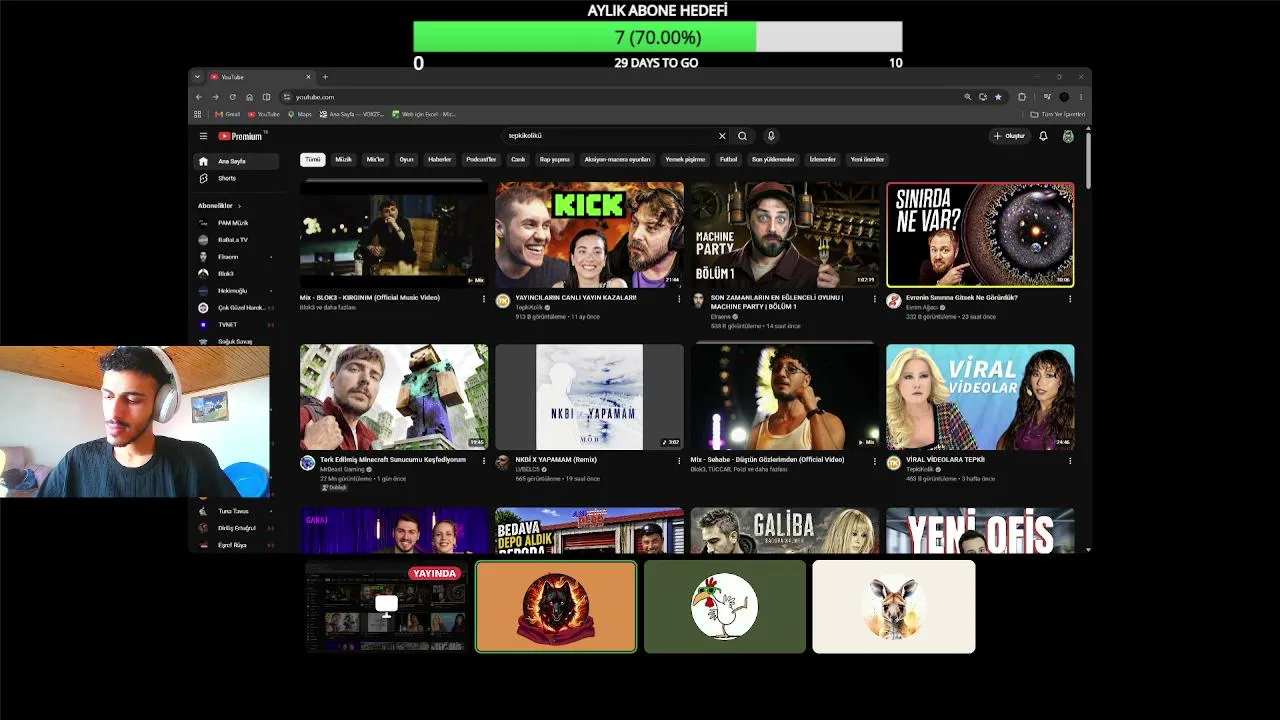
Task: Select the Canlı filter chip
Action: click(518, 159)
